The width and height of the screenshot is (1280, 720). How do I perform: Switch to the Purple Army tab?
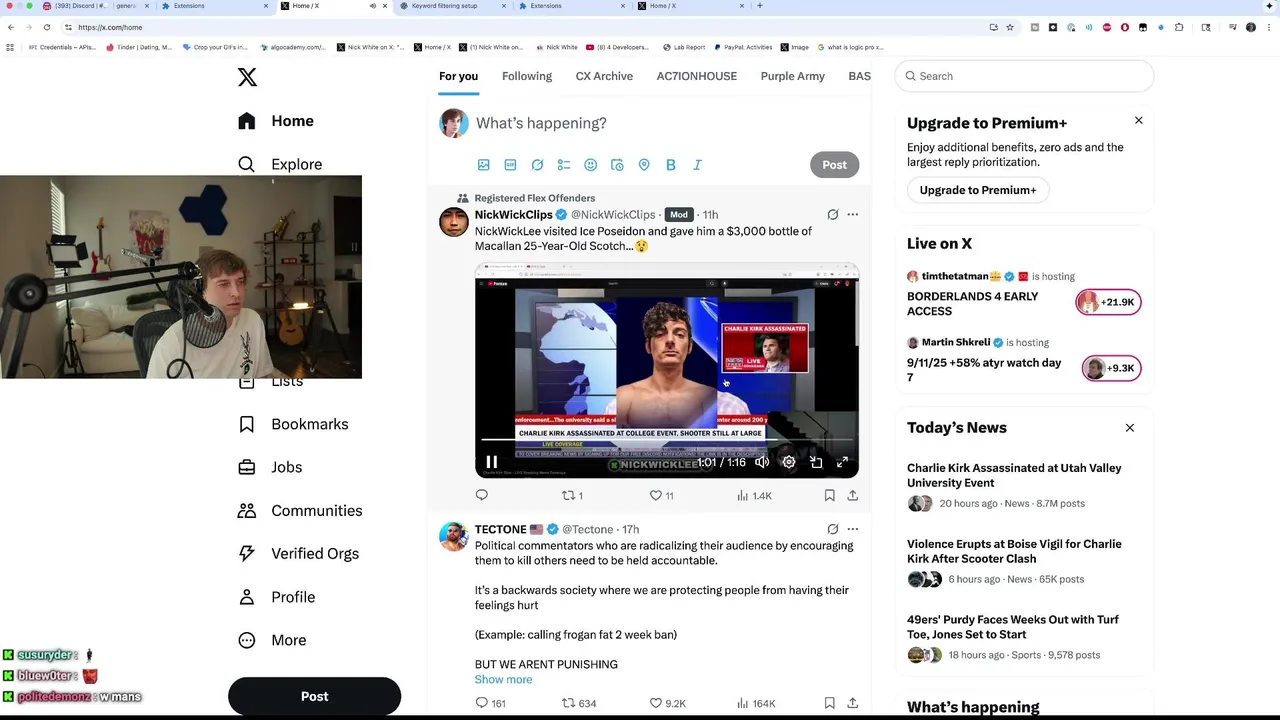(793, 76)
